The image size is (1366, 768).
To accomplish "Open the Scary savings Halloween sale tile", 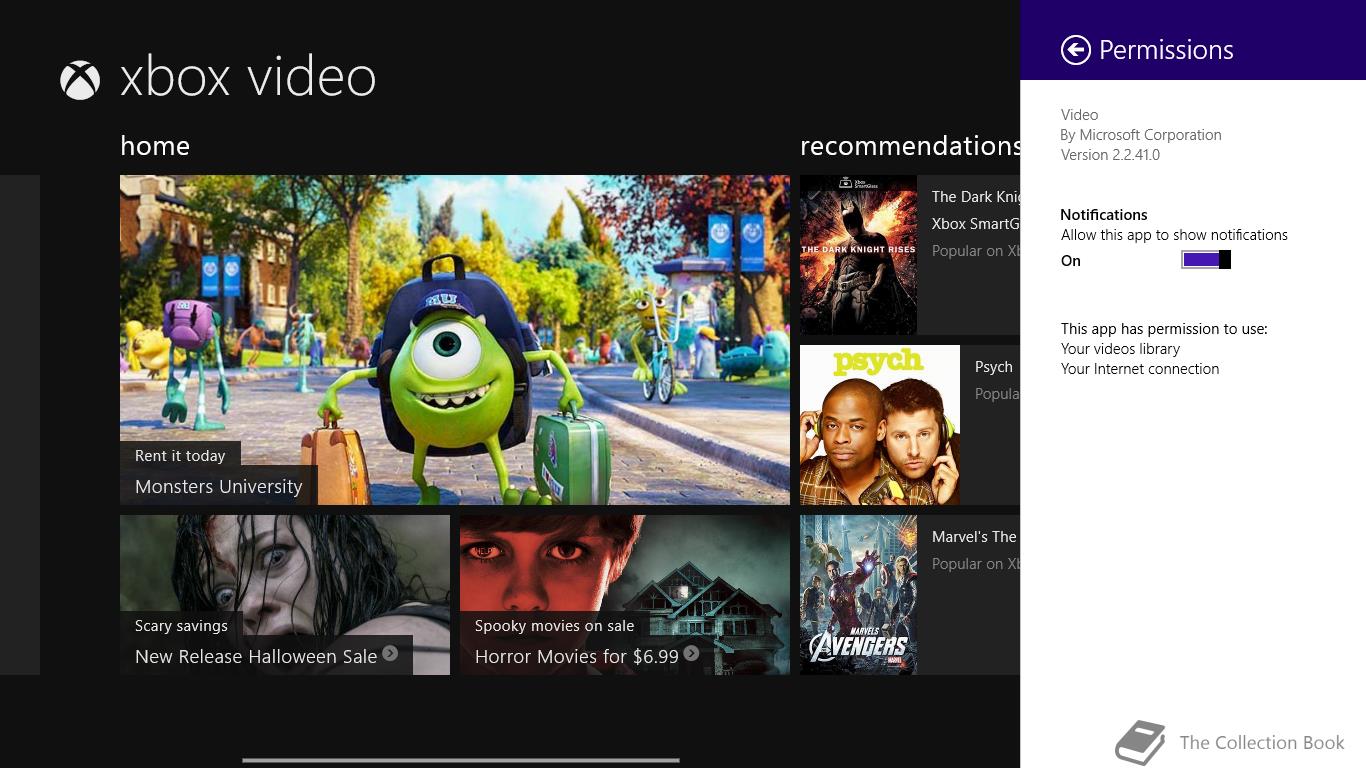I will pyautogui.click(x=285, y=595).
